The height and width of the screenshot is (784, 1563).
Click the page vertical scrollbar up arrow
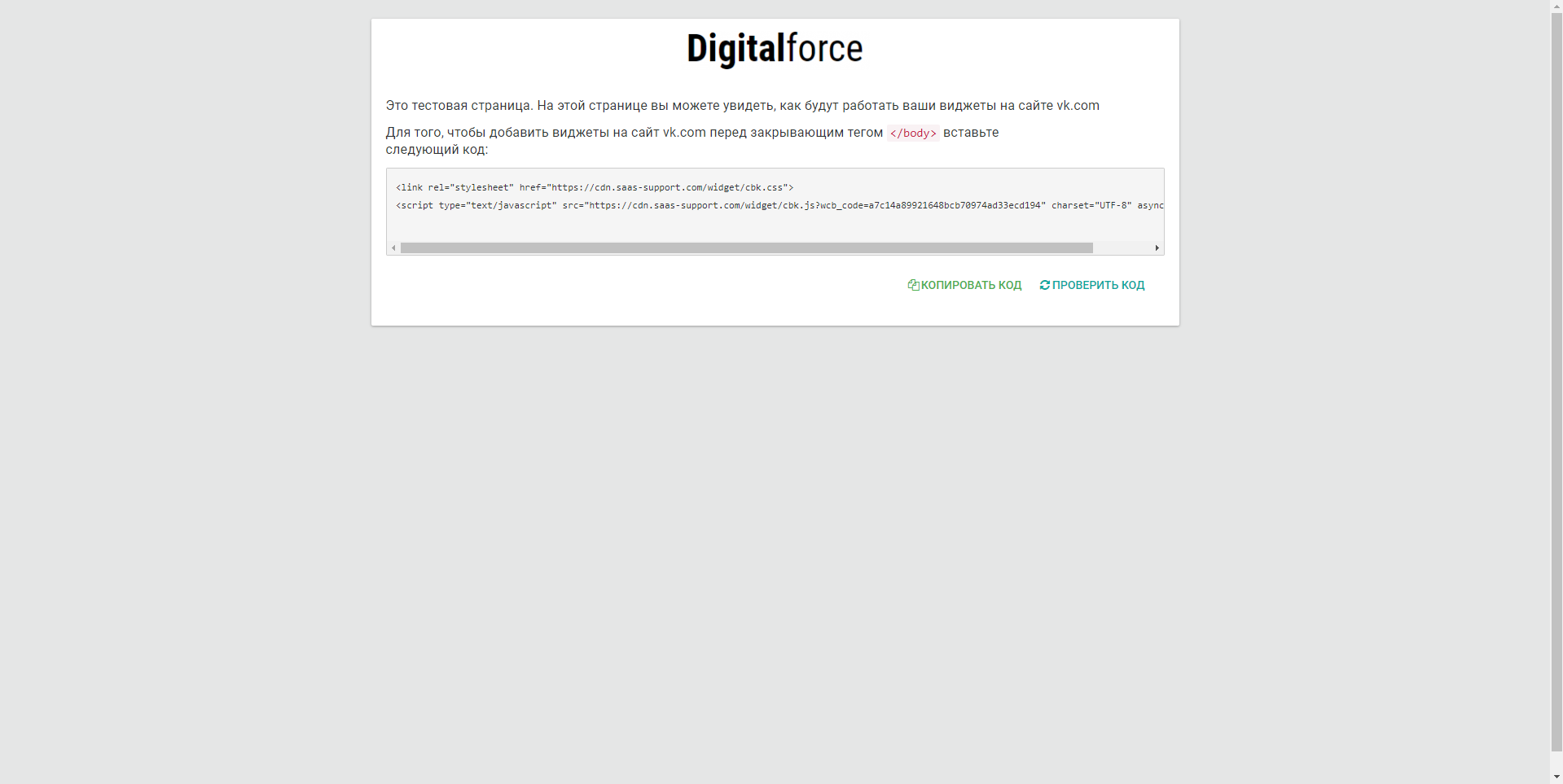click(1556, 6)
